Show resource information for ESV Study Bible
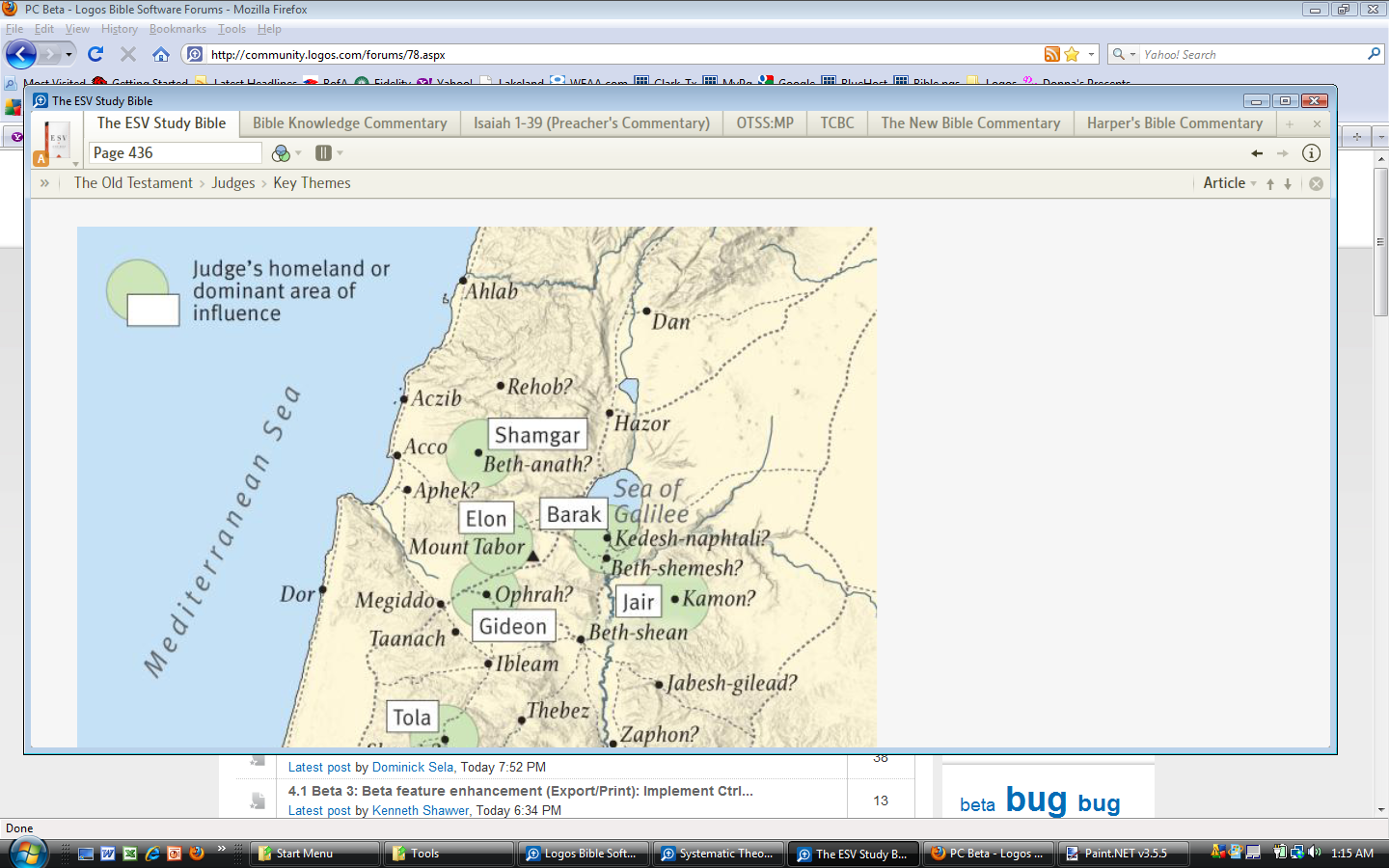The width and height of the screenshot is (1389, 868). pos(1312,153)
